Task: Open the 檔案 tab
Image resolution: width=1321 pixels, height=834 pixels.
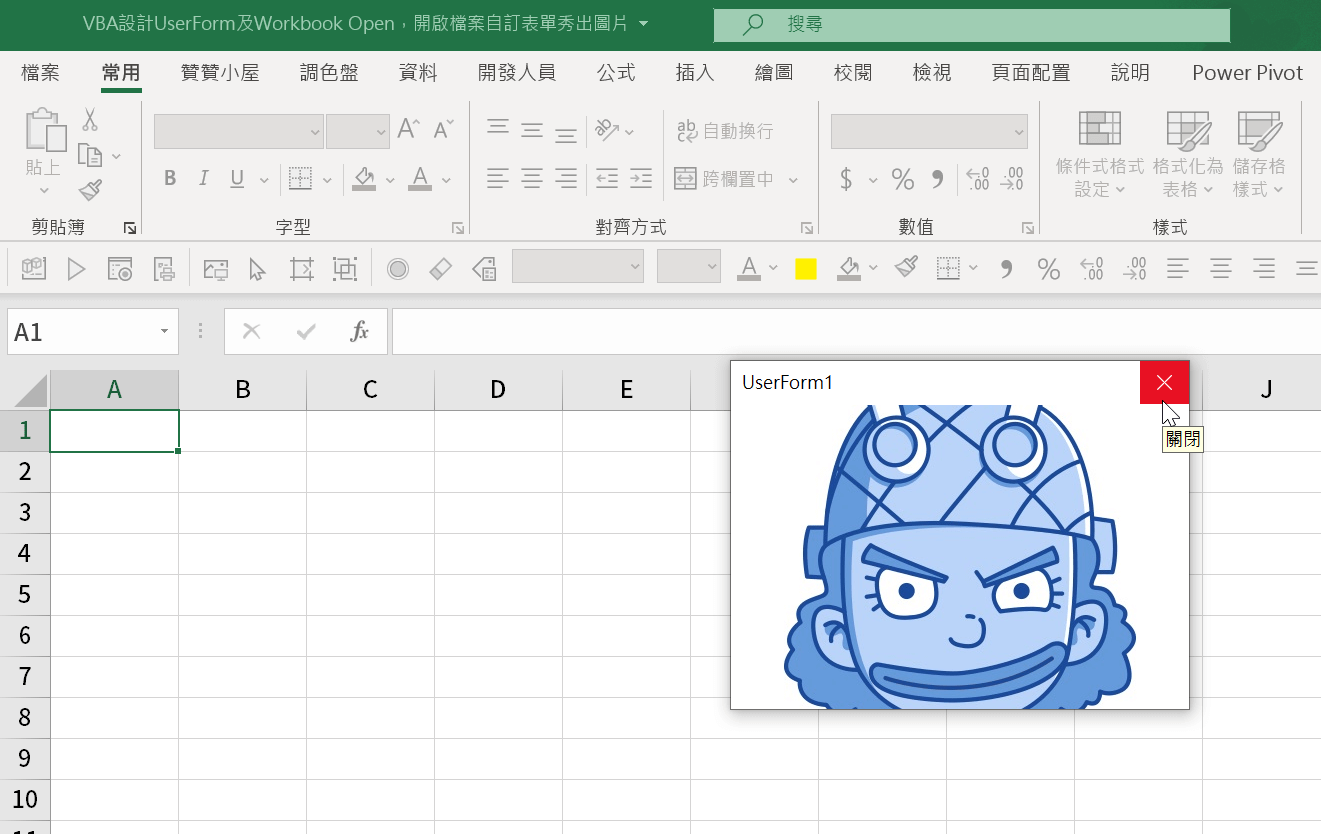Action: click(40, 73)
